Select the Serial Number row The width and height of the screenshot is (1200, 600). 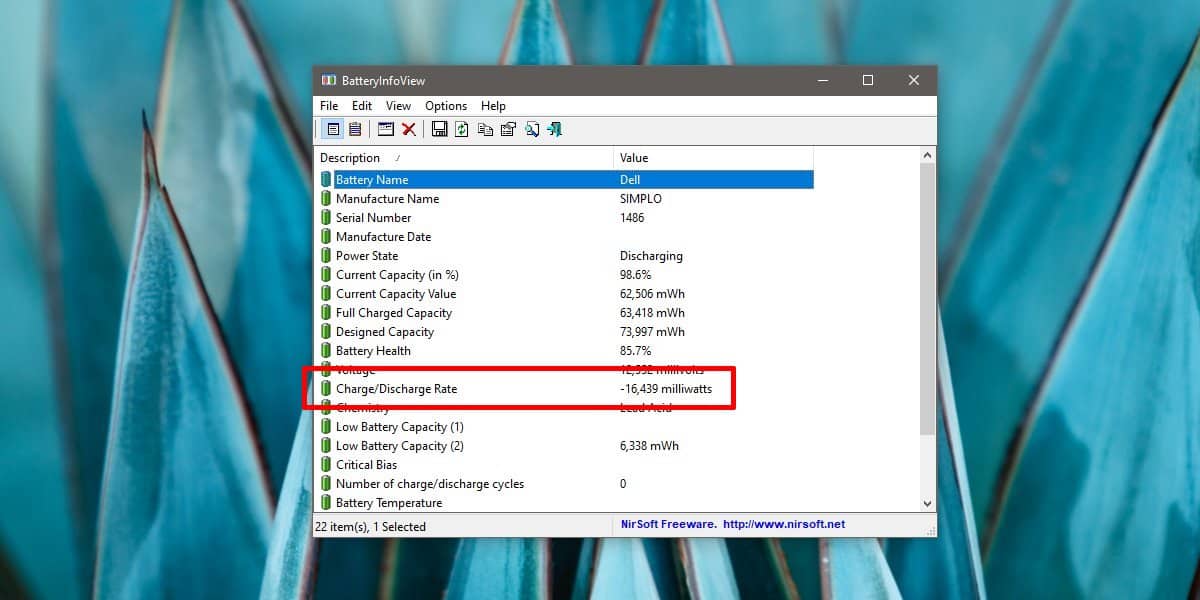[564, 218]
